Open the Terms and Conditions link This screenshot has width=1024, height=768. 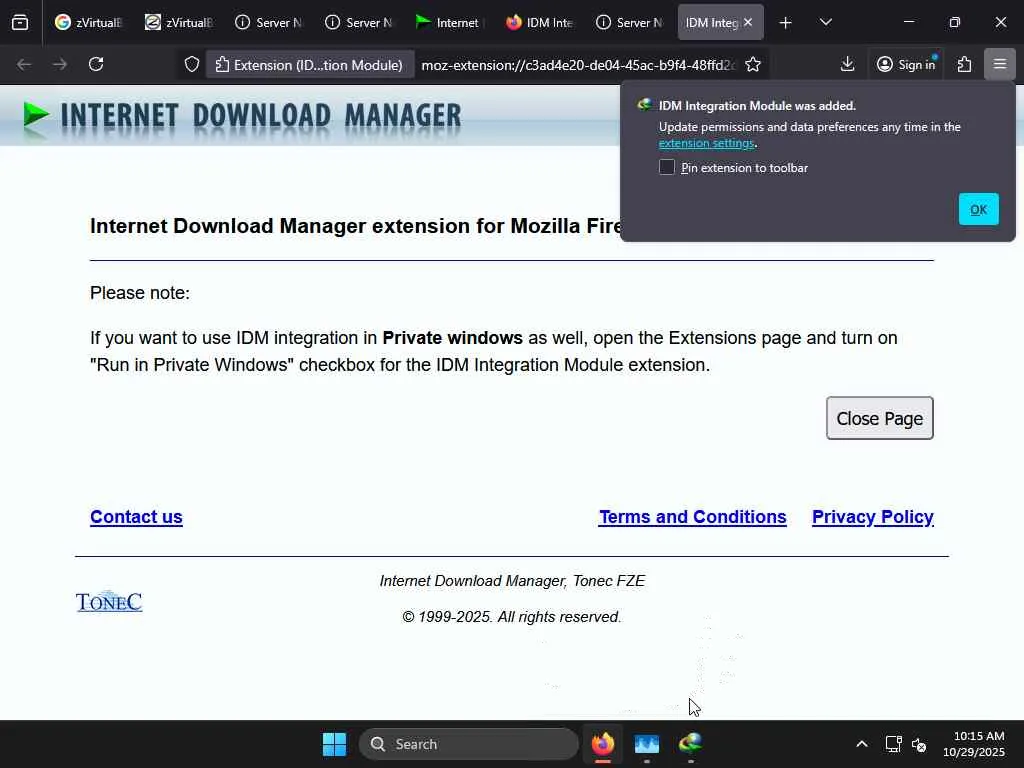click(x=693, y=517)
